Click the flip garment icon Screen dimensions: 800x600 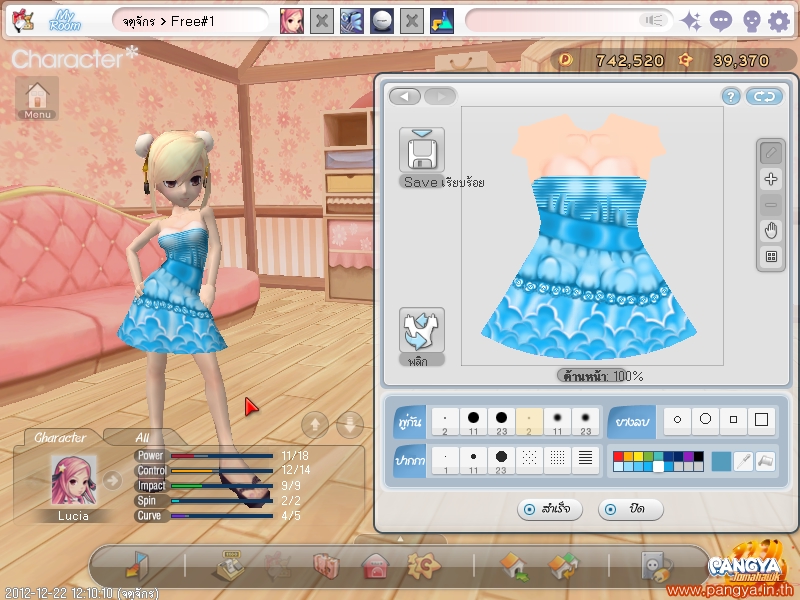coord(421,330)
